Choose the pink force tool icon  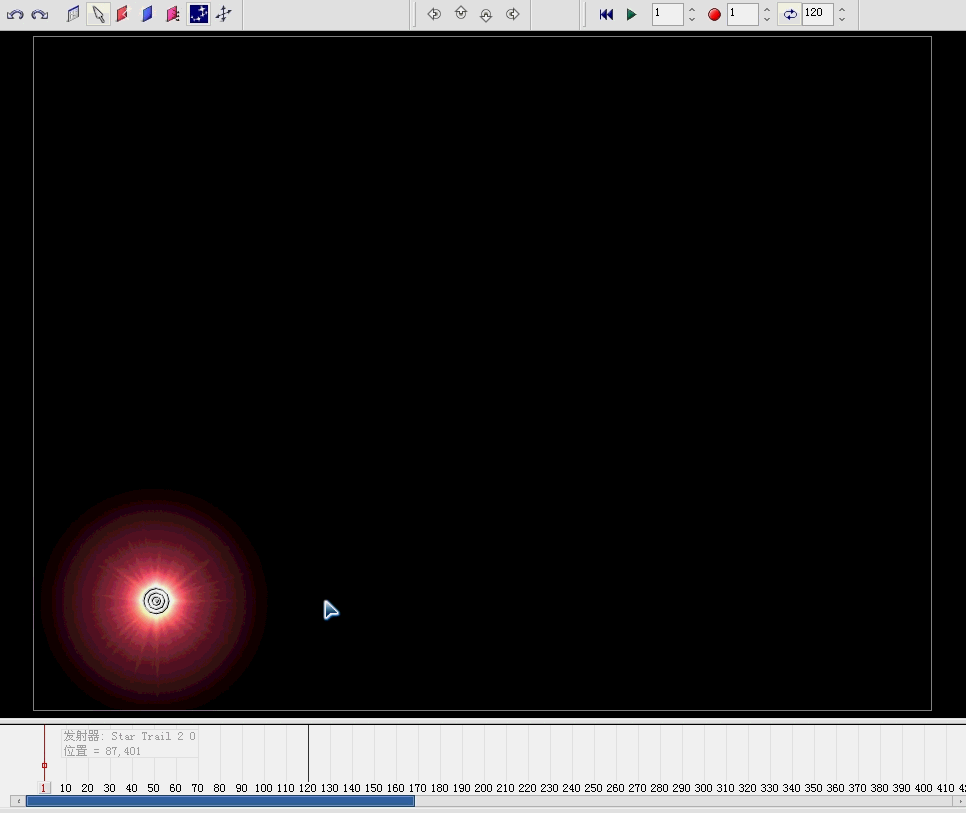pyautogui.click(x=173, y=14)
